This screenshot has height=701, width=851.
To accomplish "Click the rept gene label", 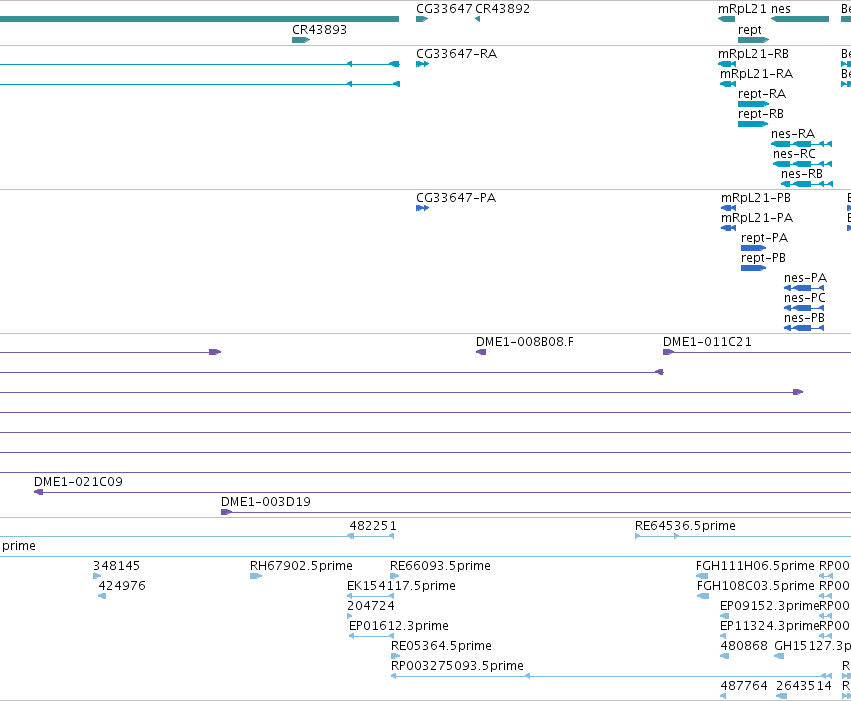I will [750, 30].
